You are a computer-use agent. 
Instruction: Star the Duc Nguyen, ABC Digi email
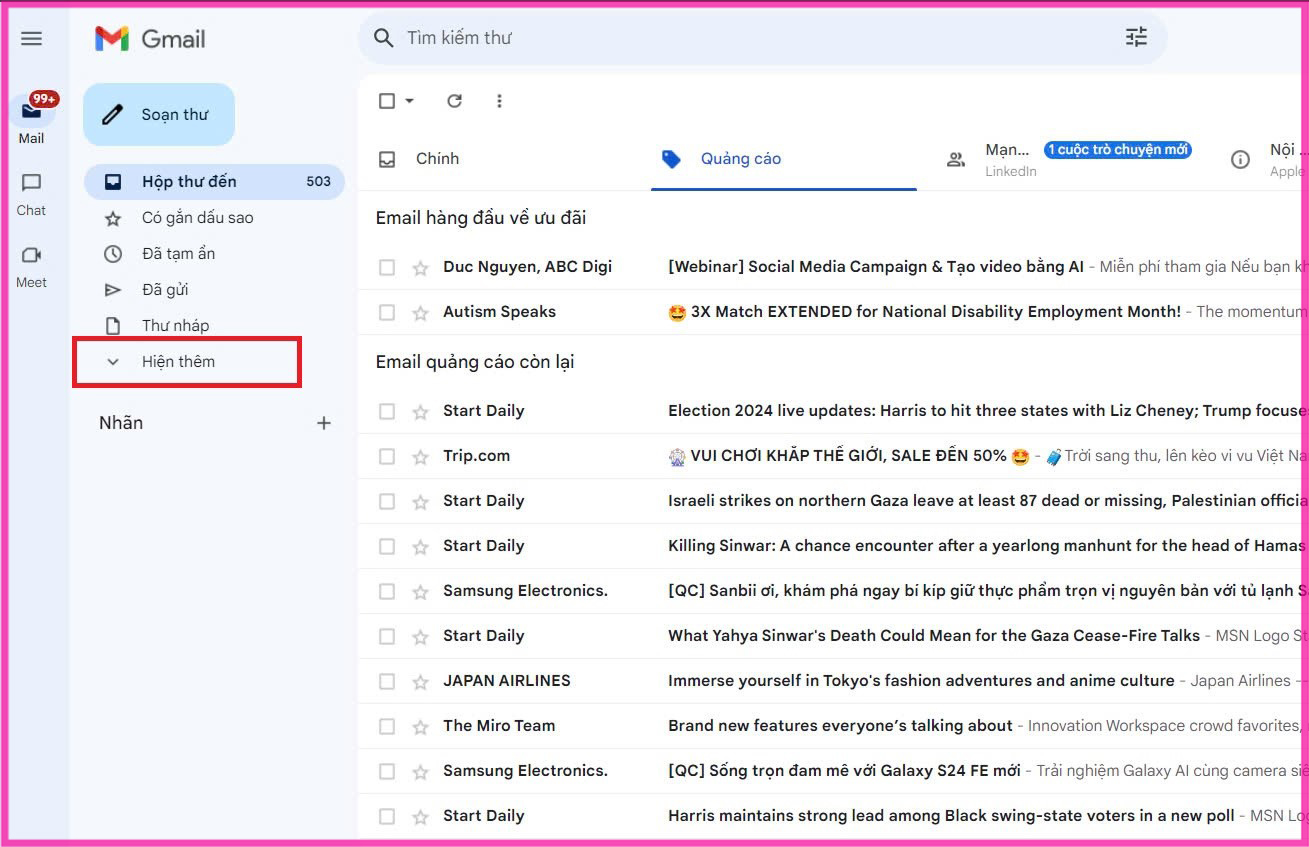tap(420, 268)
